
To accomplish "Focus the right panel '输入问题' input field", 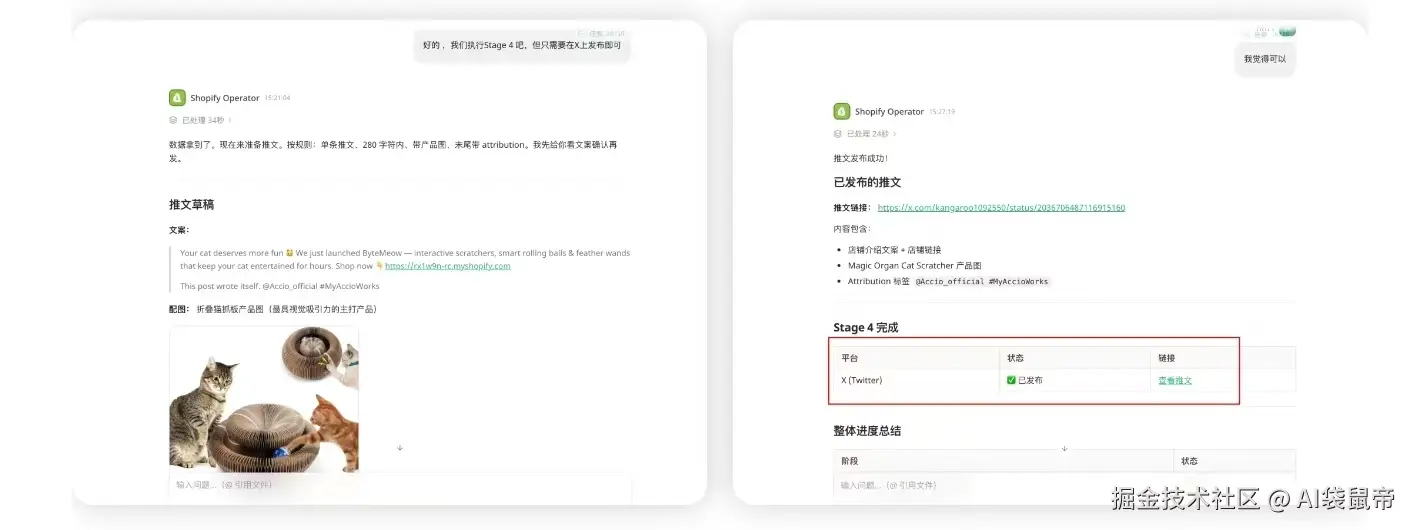I will 1064,485.
